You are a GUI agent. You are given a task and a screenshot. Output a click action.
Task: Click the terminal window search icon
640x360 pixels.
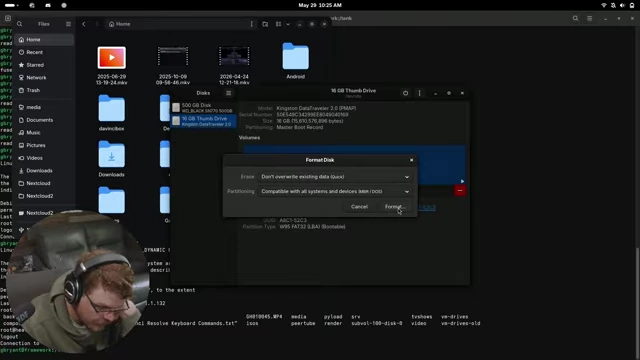576,18
